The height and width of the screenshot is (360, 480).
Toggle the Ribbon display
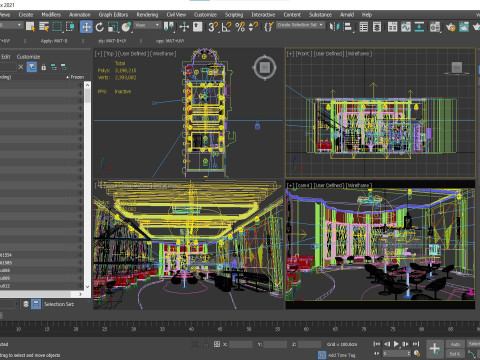(392, 27)
